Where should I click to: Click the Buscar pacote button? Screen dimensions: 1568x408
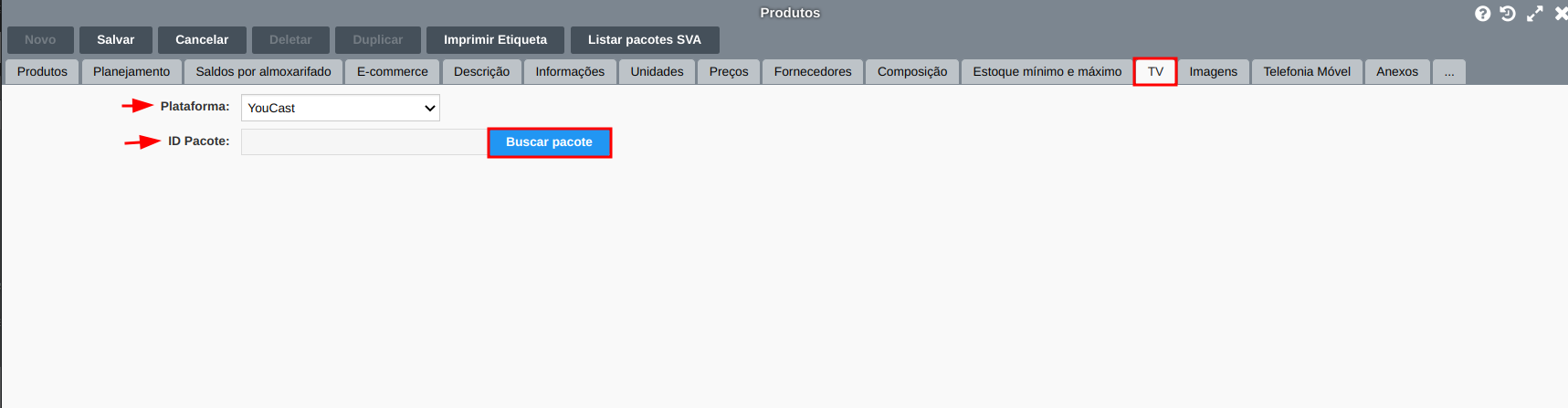click(549, 142)
